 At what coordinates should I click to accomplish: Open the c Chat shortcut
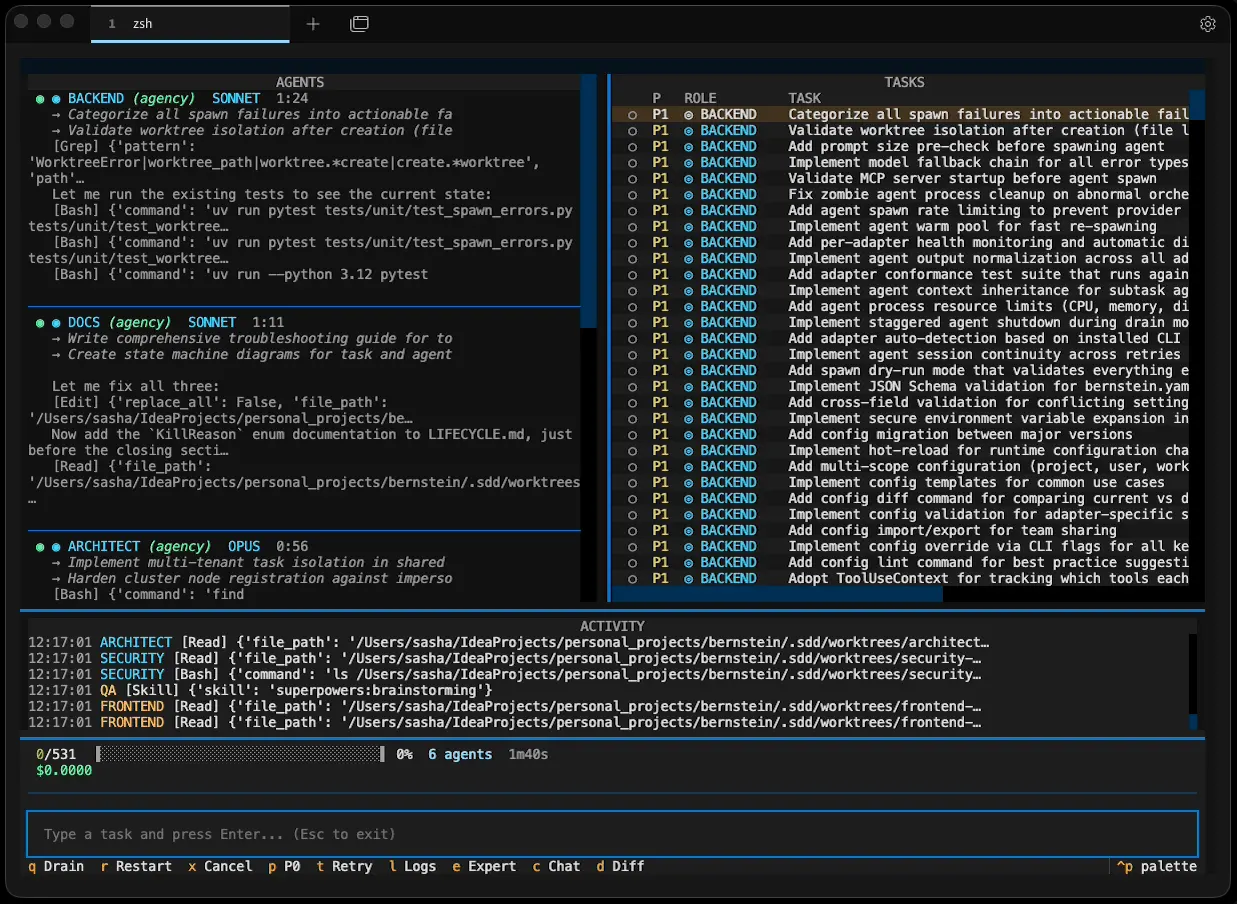point(556,866)
